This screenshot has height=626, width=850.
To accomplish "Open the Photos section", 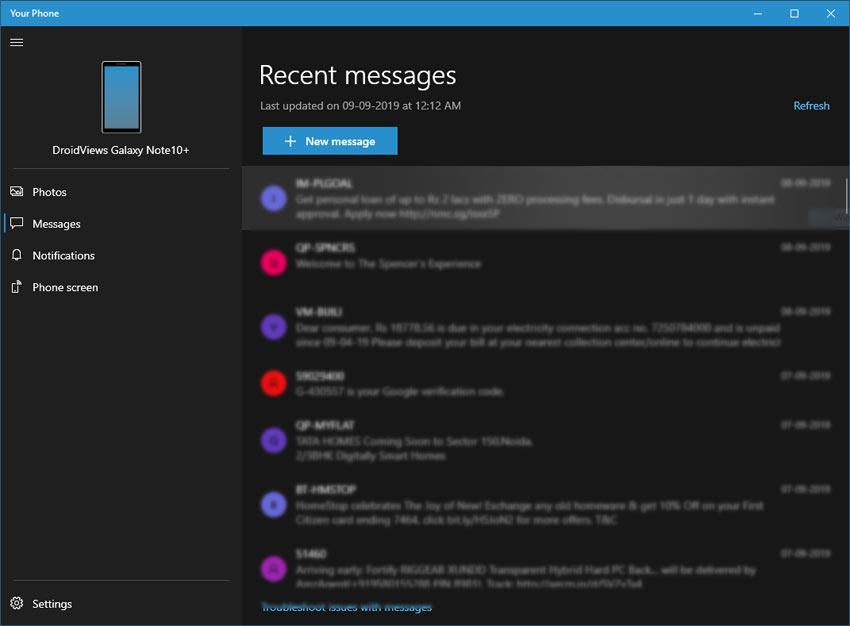I will click(121, 192).
